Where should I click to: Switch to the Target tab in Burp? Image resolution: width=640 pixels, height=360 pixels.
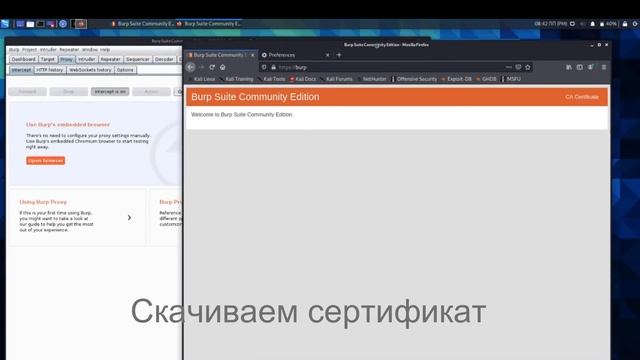click(x=48, y=59)
